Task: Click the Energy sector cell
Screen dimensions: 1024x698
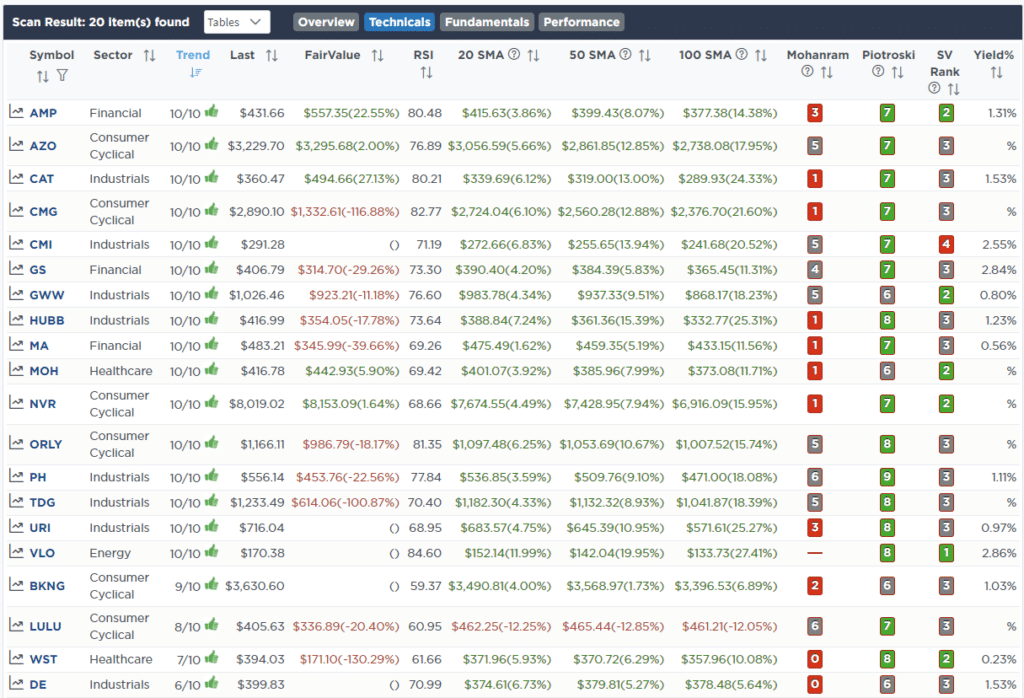Action: 110,553
